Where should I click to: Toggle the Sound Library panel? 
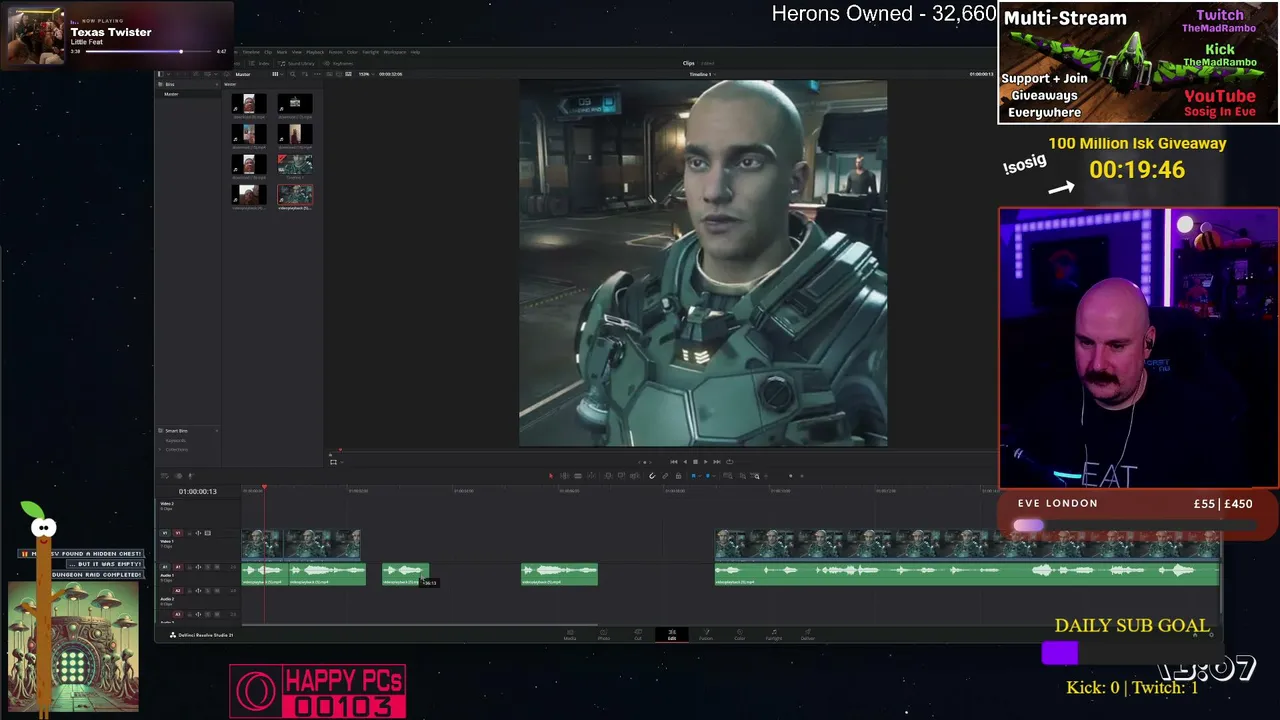point(298,63)
